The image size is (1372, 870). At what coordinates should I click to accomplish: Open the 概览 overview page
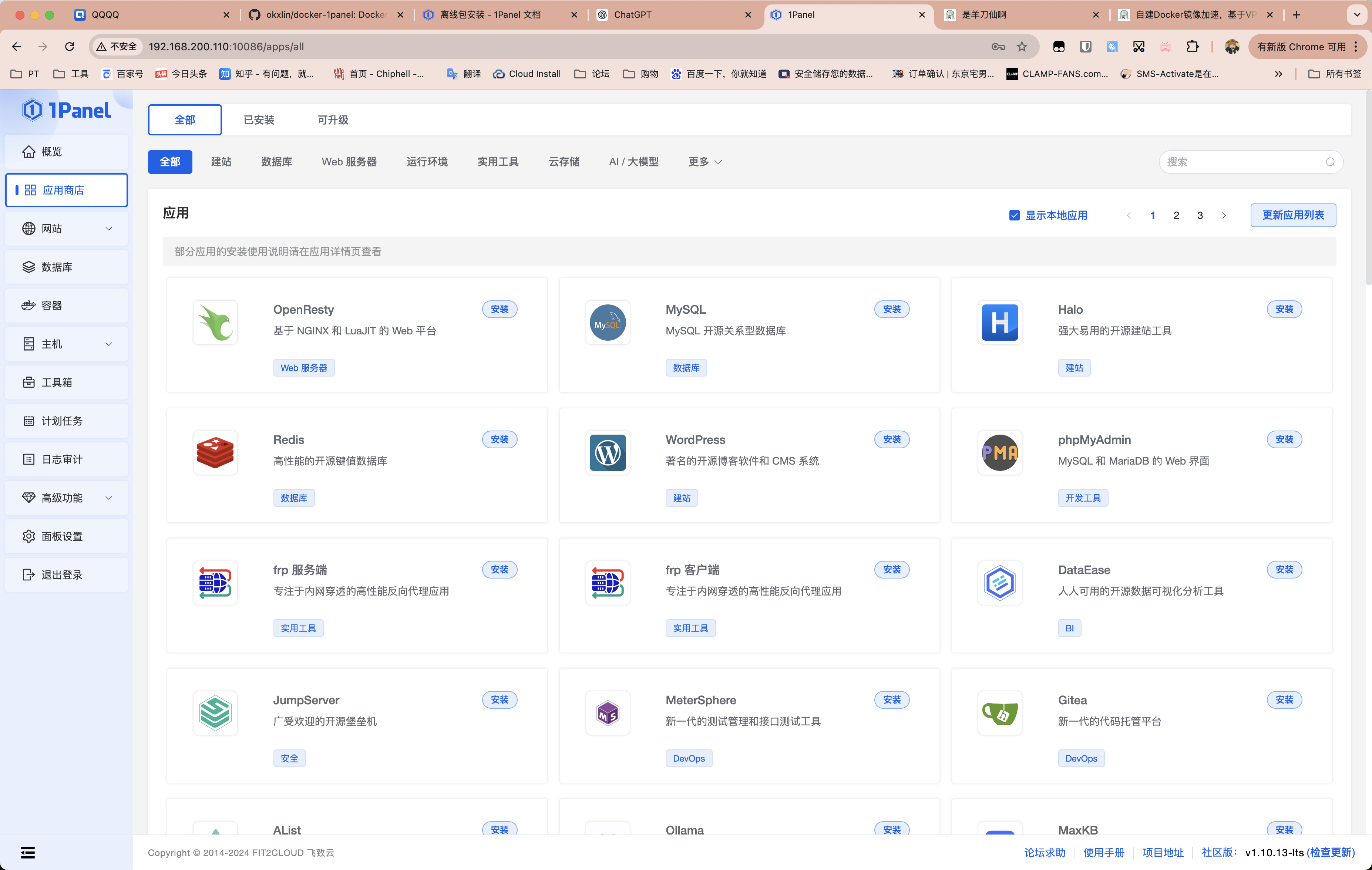tap(66, 152)
